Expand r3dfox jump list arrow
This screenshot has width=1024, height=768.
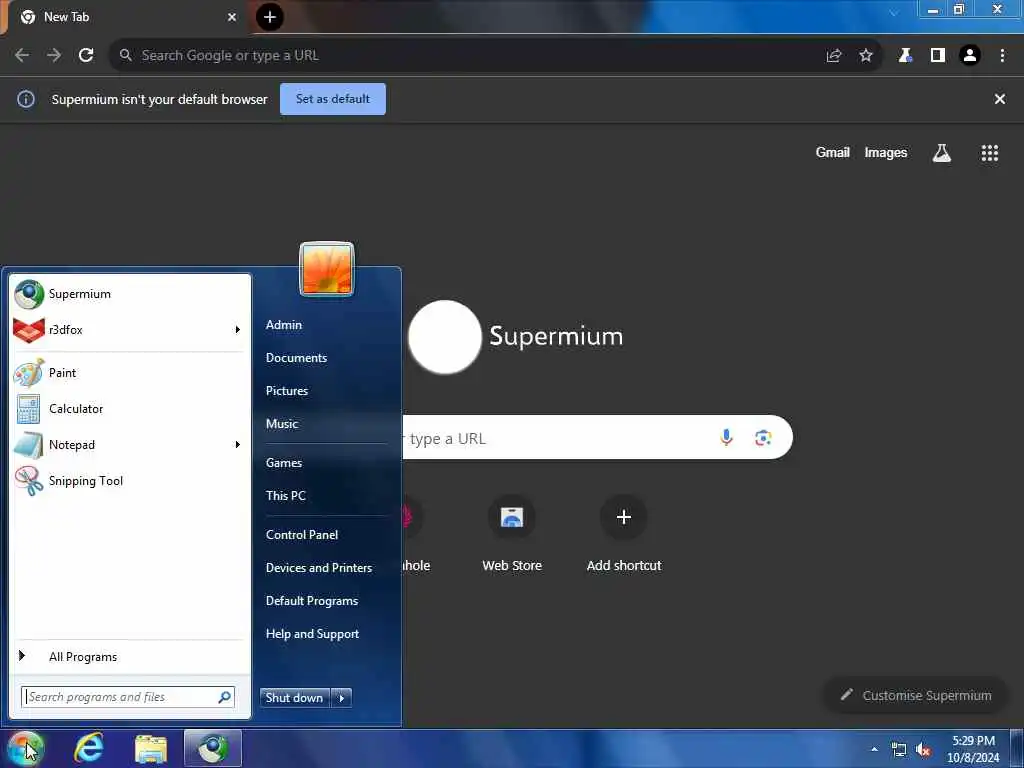point(238,330)
